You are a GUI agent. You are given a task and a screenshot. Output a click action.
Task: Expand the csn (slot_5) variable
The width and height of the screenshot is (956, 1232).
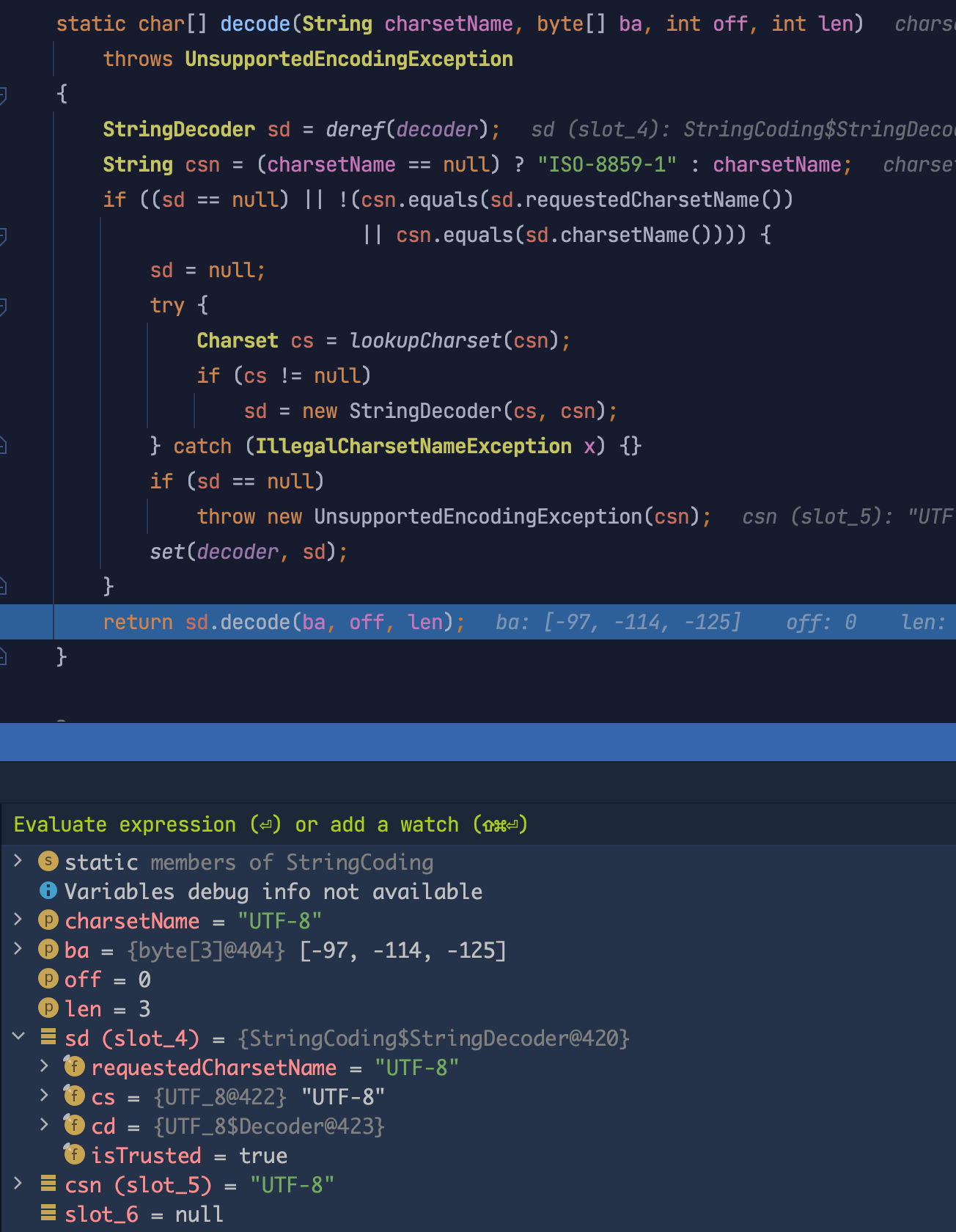18,1184
